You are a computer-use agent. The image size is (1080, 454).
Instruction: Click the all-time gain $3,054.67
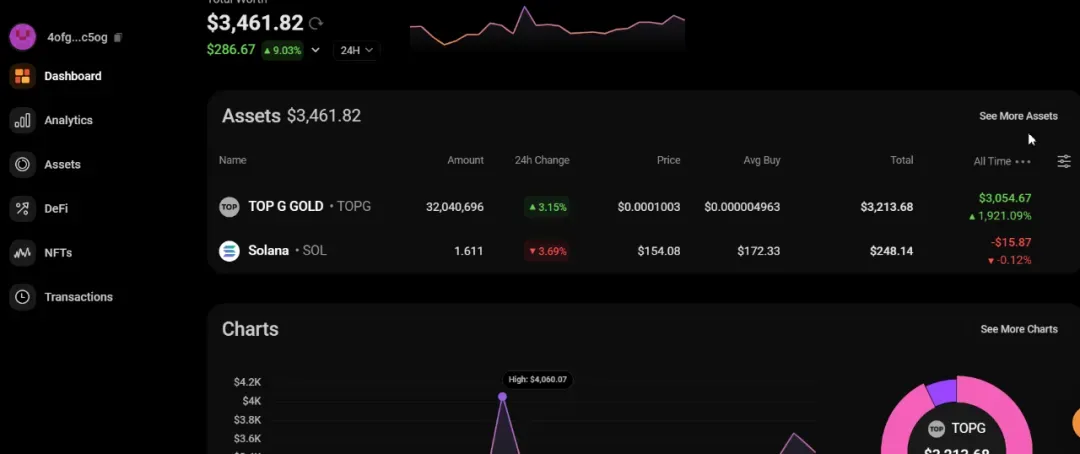coord(1005,198)
